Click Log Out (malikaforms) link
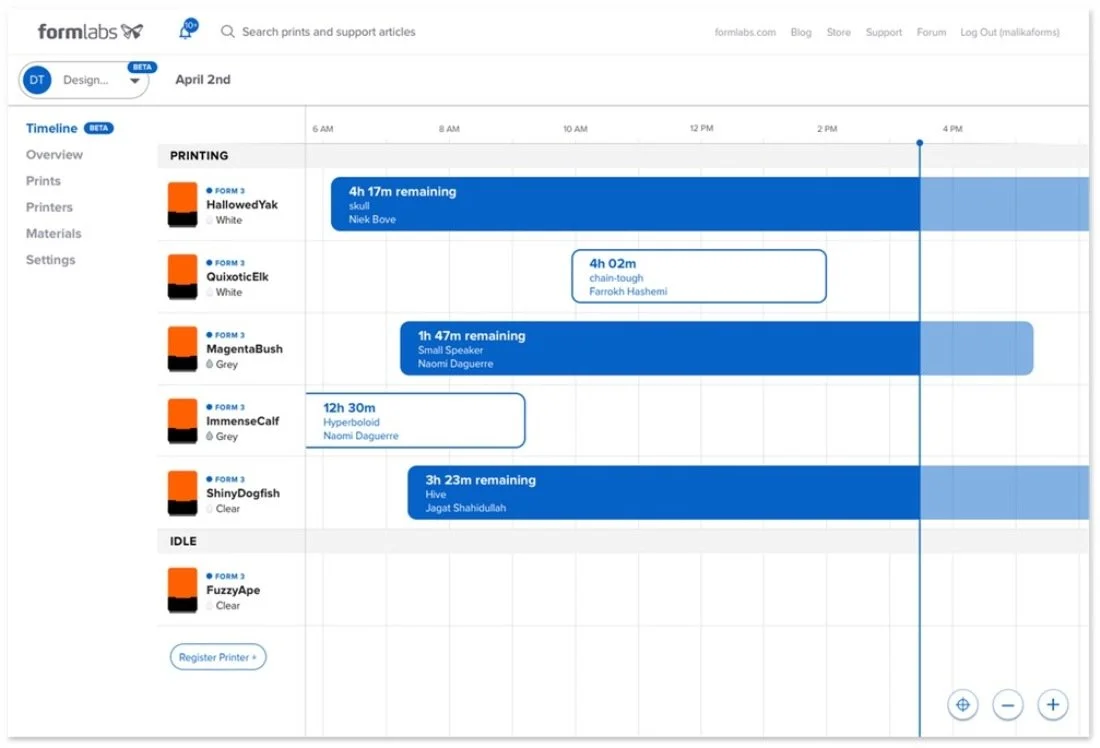The image size is (1100, 748). tap(1010, 32)
